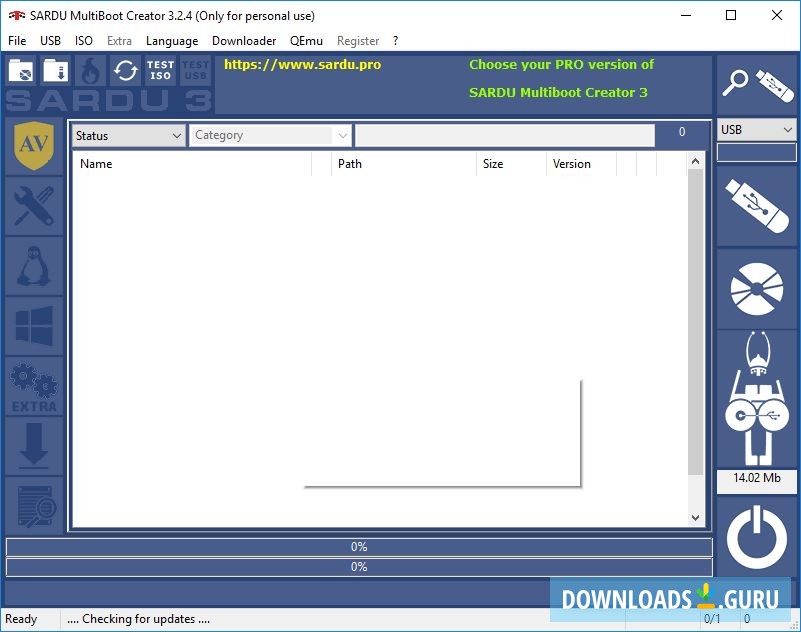Open the greyed Extra menu
The image size is (801, 632).
[120, 41]
